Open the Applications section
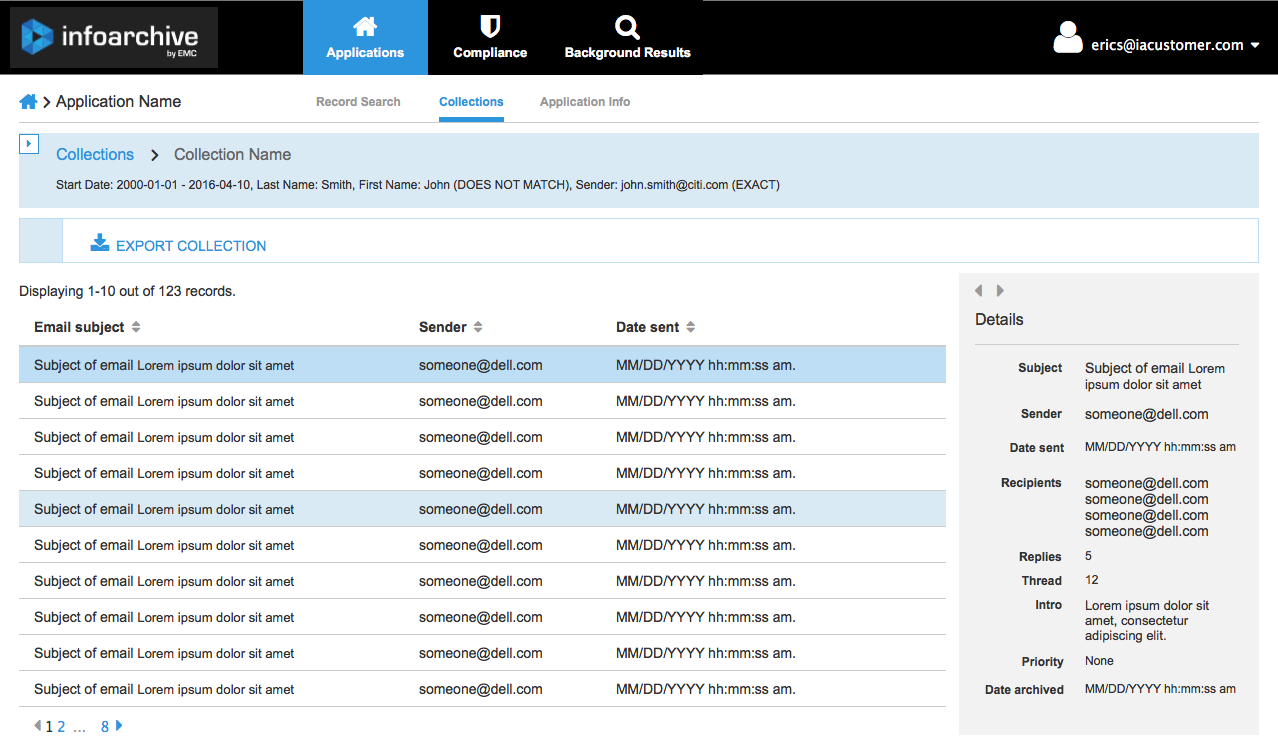This screenshot has width=1278, height=752. click(365, 38)
